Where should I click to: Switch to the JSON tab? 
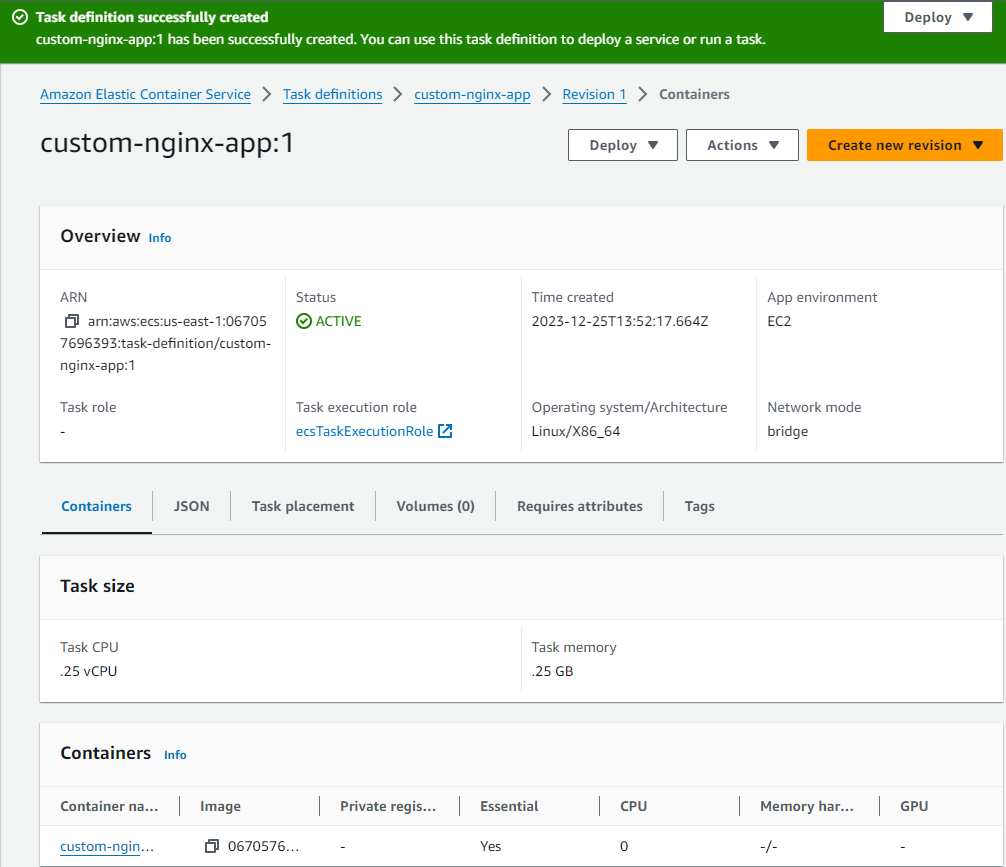191,506
